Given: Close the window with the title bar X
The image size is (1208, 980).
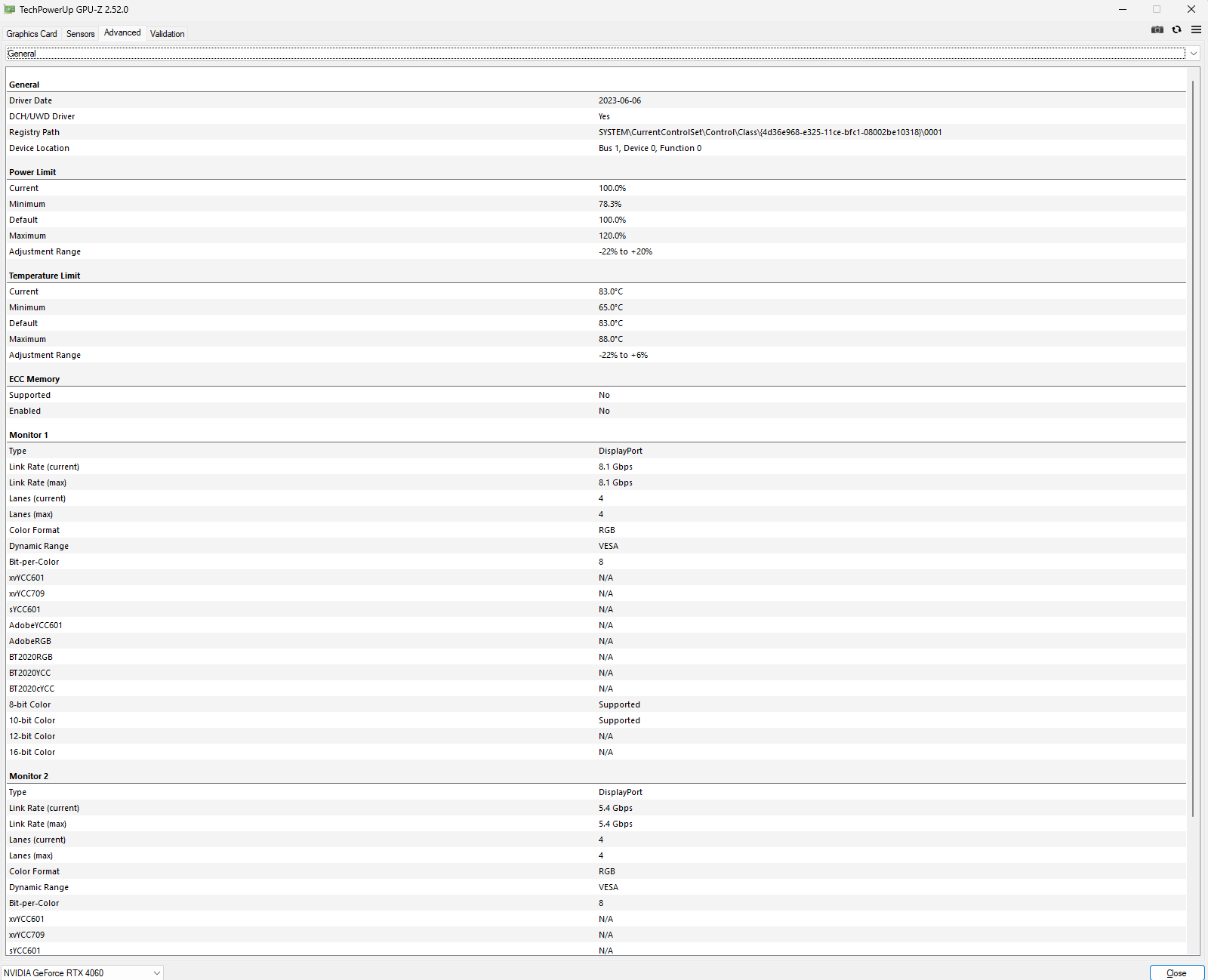Looking at the screenshot, I should 1191,10.
